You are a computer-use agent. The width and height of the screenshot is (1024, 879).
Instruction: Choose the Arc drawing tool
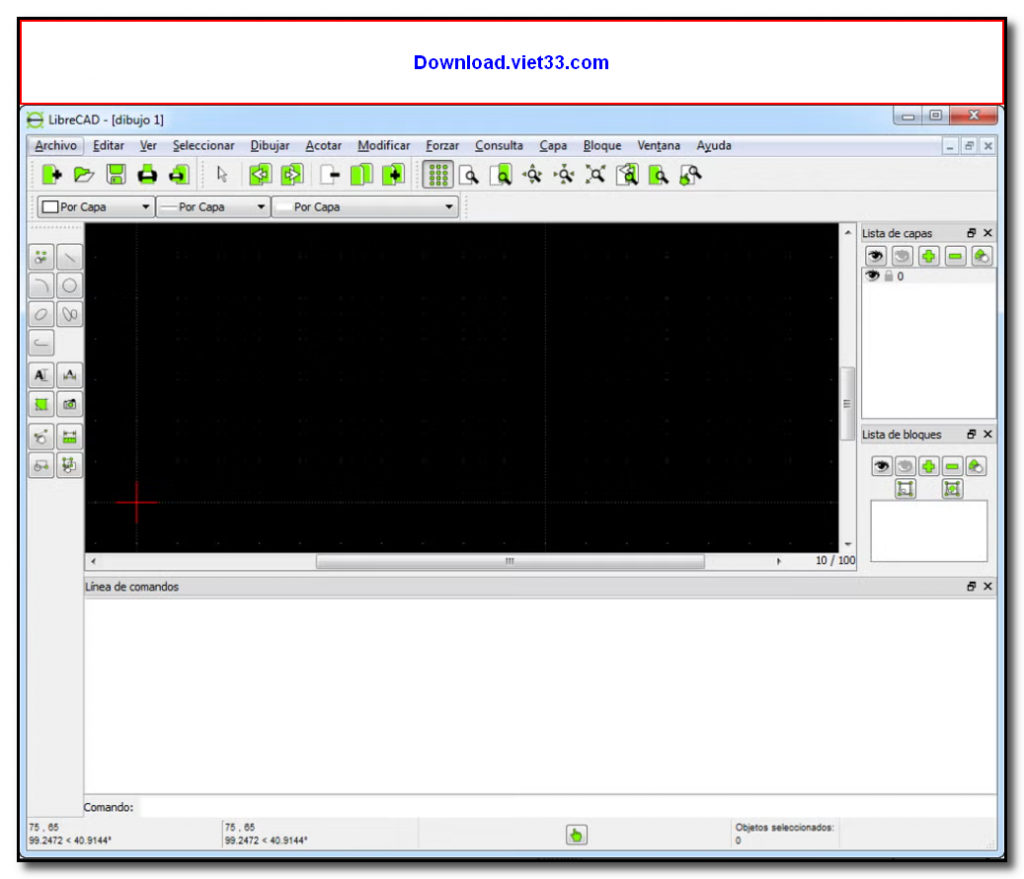coord(40,285)
